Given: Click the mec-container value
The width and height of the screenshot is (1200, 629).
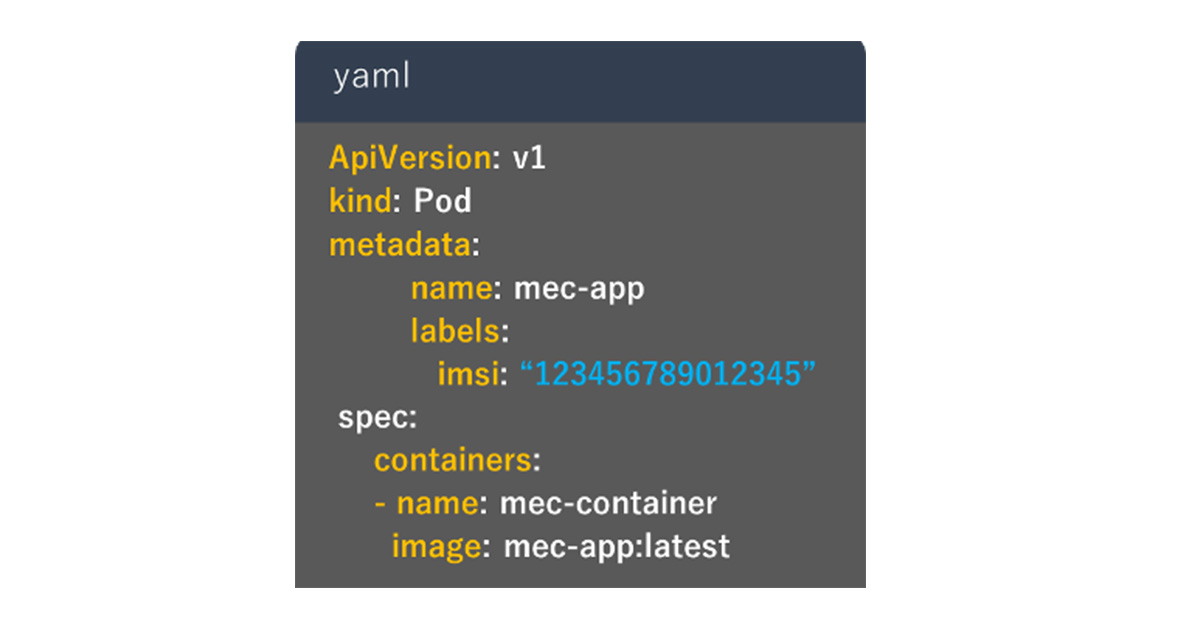Looking at the screenshot, I should pos(608,503).
